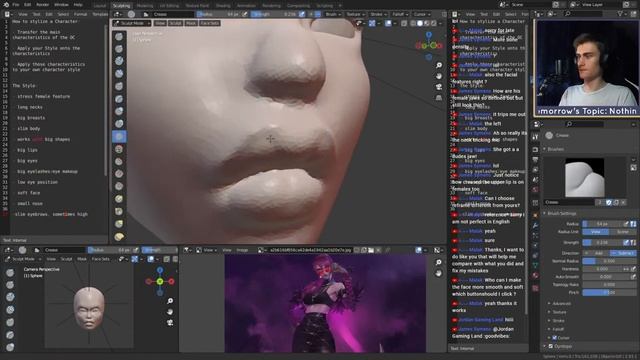This screenshot has height=360, width=640.
Task: Click the Crease brush preview thumbnail
Action: tap(584, 178)
